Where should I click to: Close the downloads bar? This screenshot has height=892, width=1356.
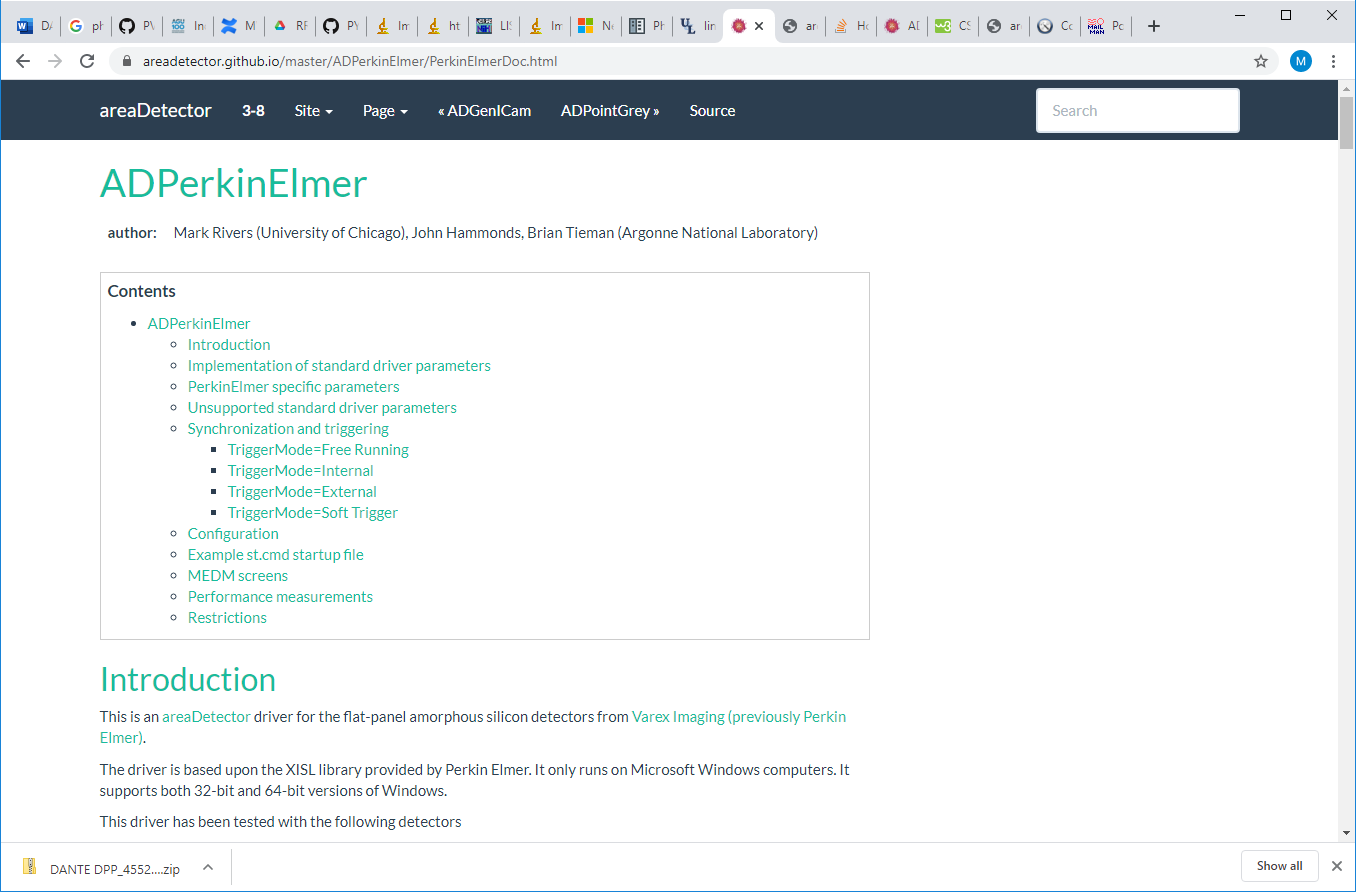pyautogui.click(x=1337, y=866)
